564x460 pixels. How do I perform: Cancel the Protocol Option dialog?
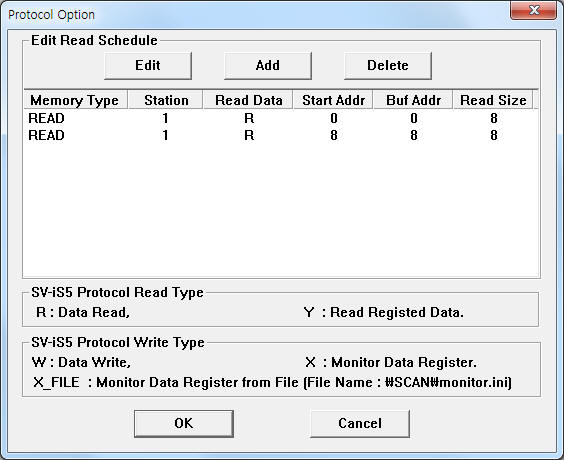360,424
